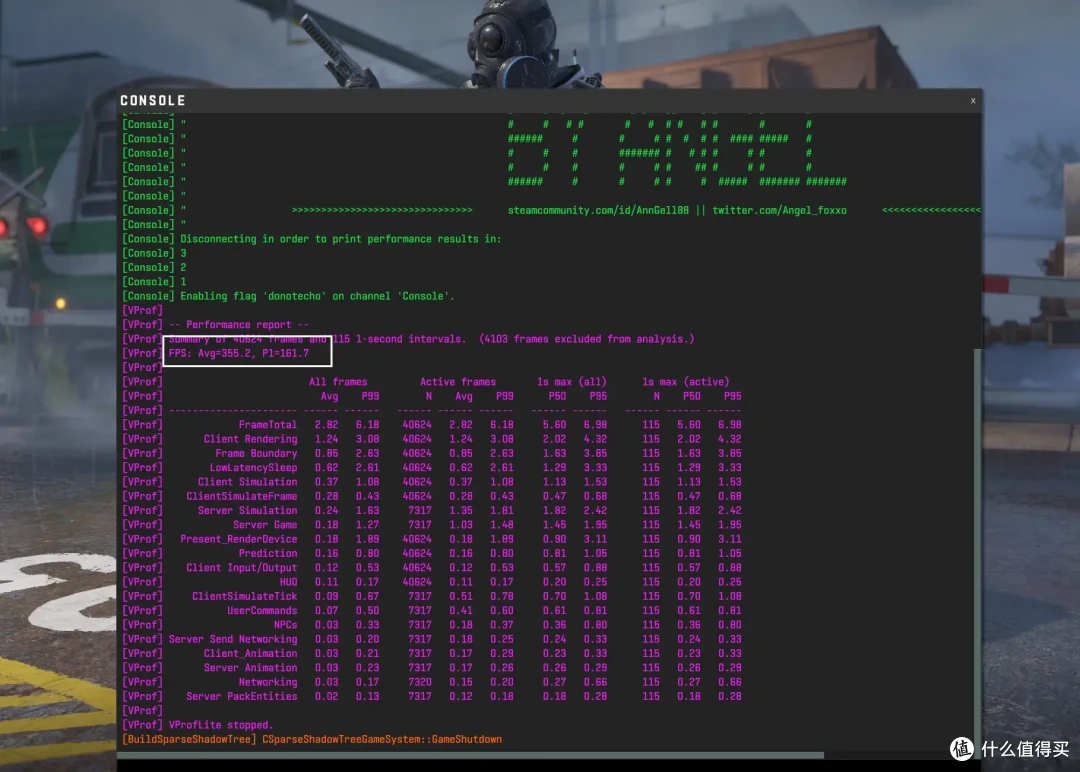This screenshot has height=772, width=1080.
Task: Click the ClientSimulateTick row label
Action: [x=245, y=596]
